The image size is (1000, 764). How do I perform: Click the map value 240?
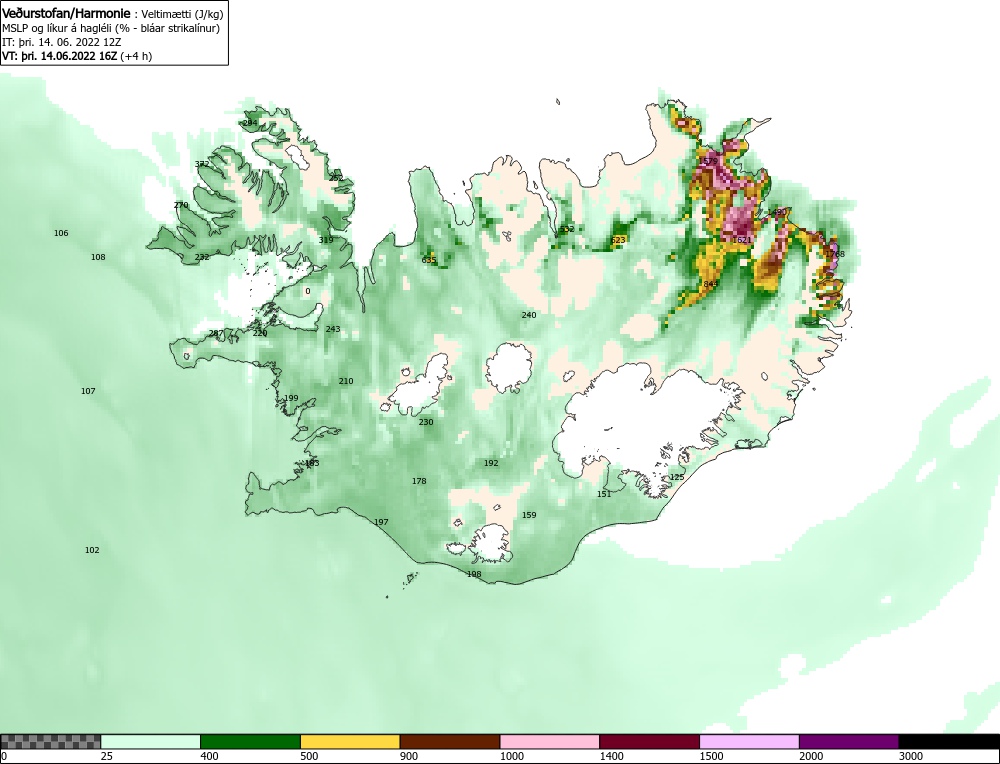(x=529, y=315)
